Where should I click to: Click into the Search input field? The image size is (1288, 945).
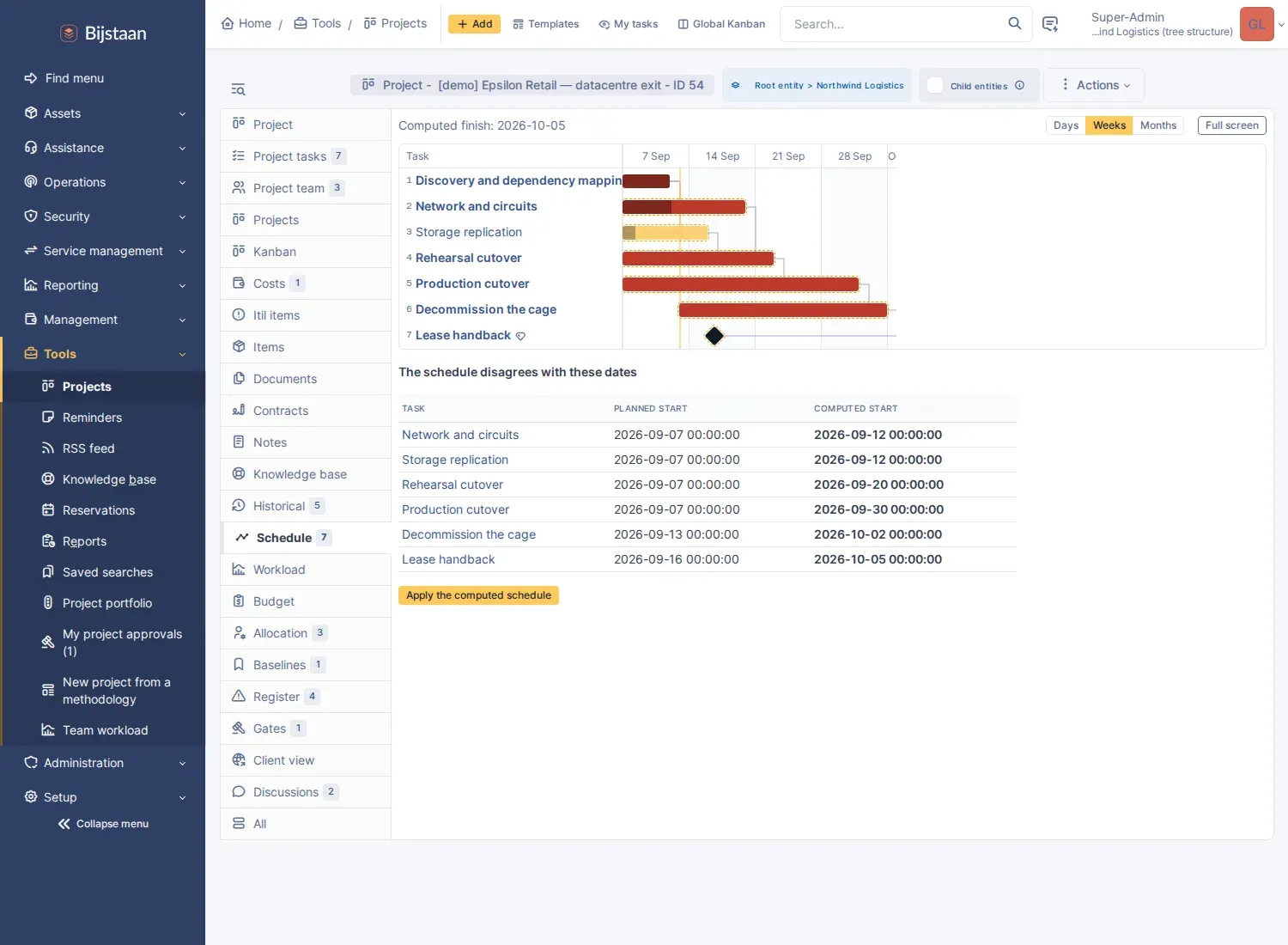[893, 24]
